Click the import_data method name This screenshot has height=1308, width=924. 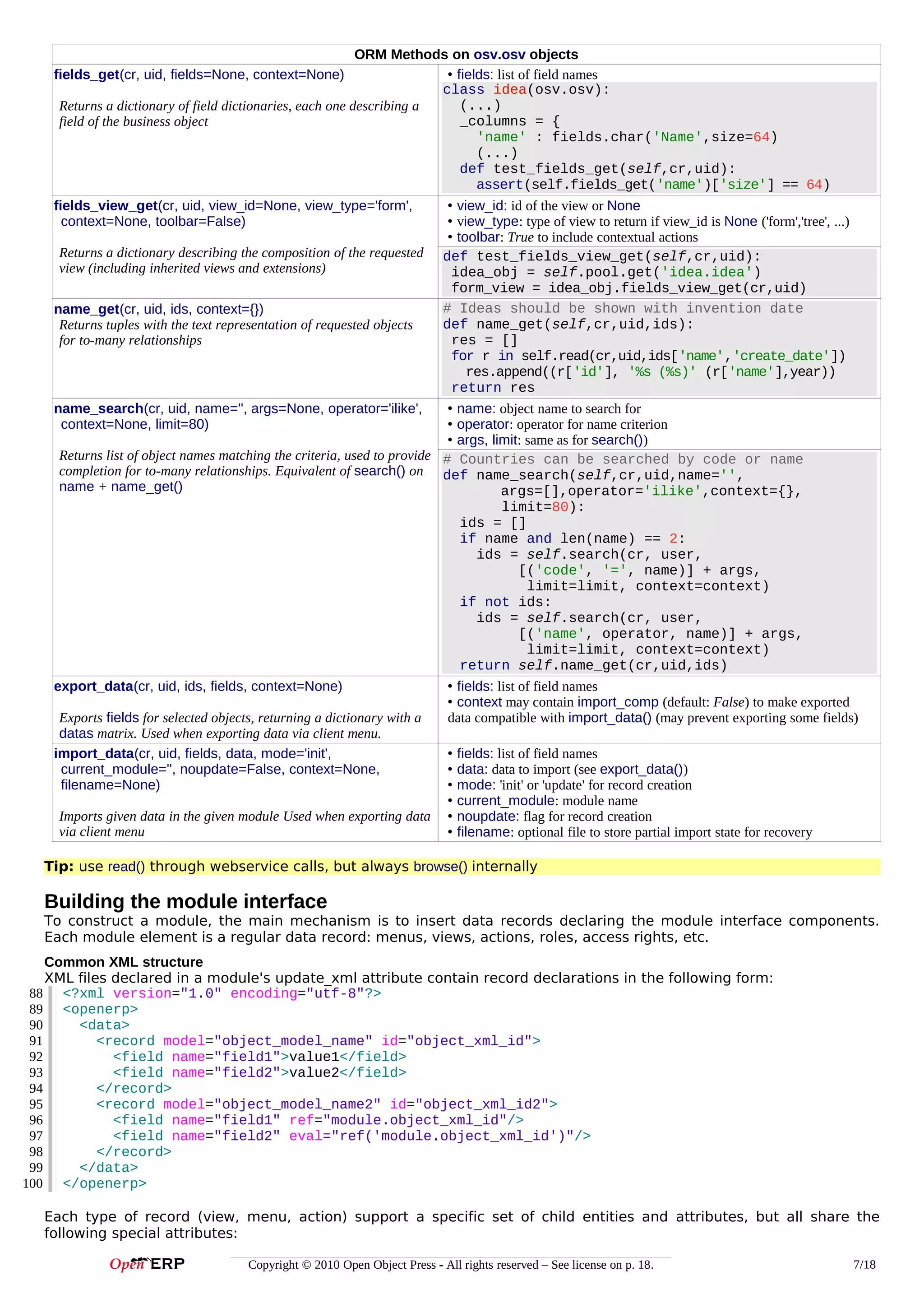pos(94,754)
